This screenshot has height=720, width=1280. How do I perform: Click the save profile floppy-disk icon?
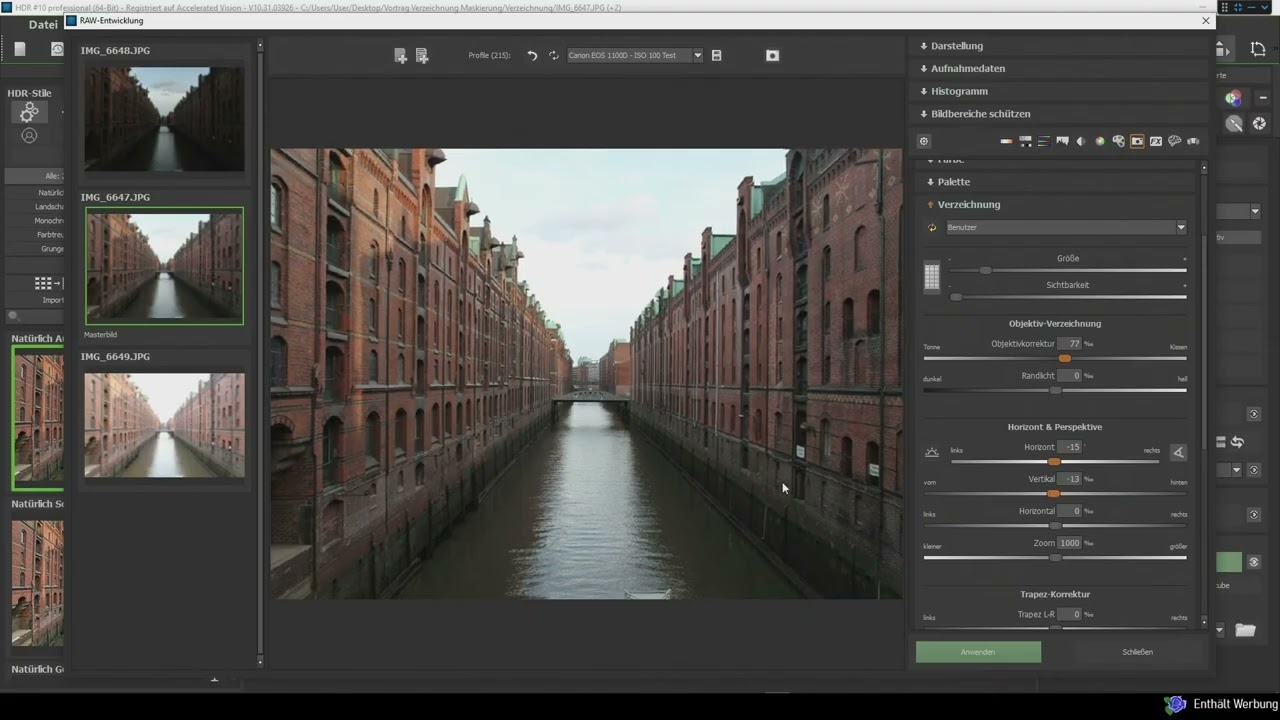pos(716,56)
